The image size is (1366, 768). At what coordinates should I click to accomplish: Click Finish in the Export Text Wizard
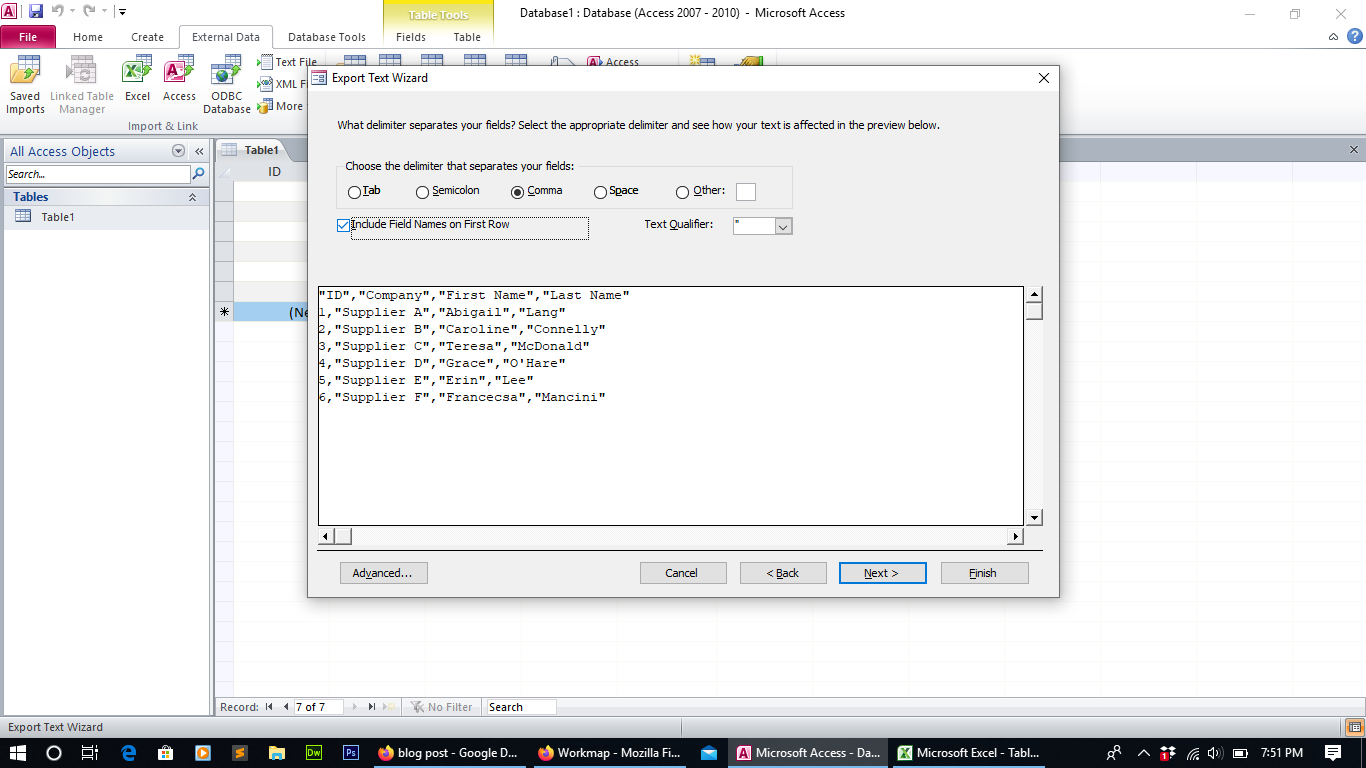pos(983,573)
